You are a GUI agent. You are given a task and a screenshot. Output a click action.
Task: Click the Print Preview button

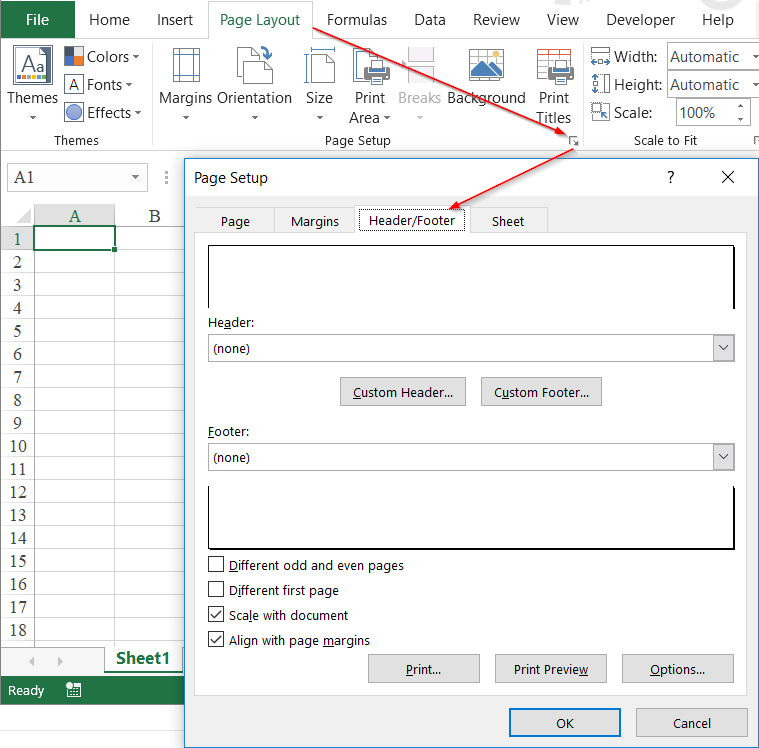pyautogui.click(x=550, y=669)
